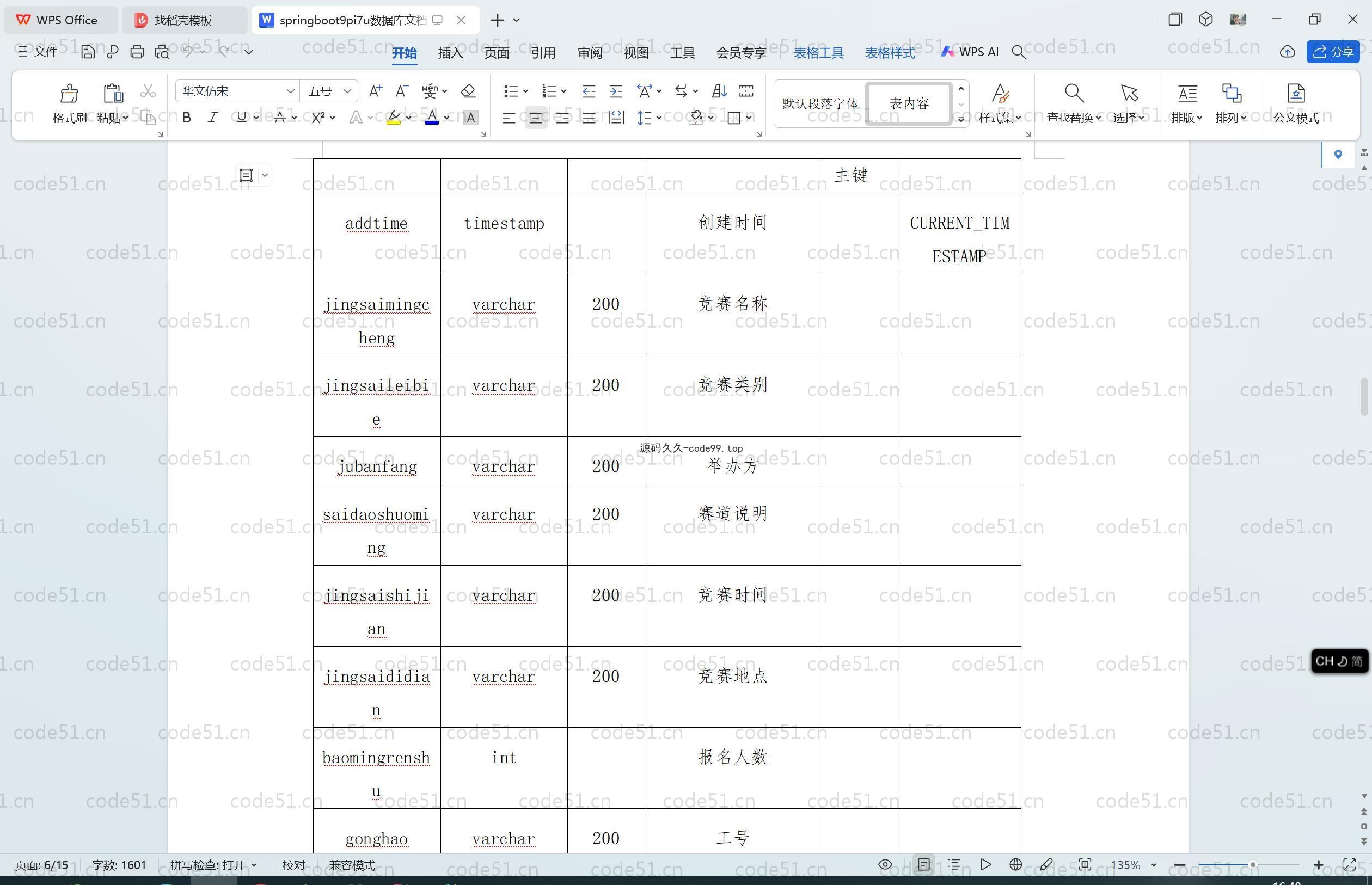Click the Share (分享) button
1372x885 pixels.
[x=1333, y=52]
